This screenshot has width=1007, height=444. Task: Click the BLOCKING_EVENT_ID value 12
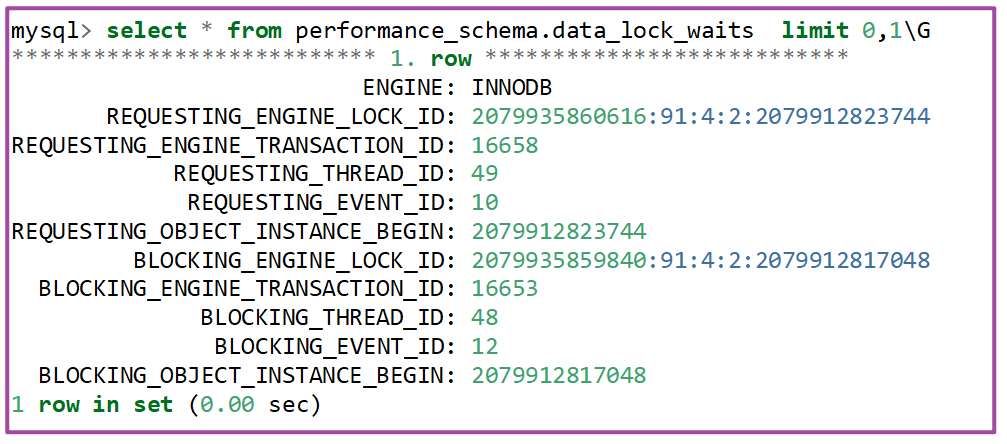click(x=485, y=347)
